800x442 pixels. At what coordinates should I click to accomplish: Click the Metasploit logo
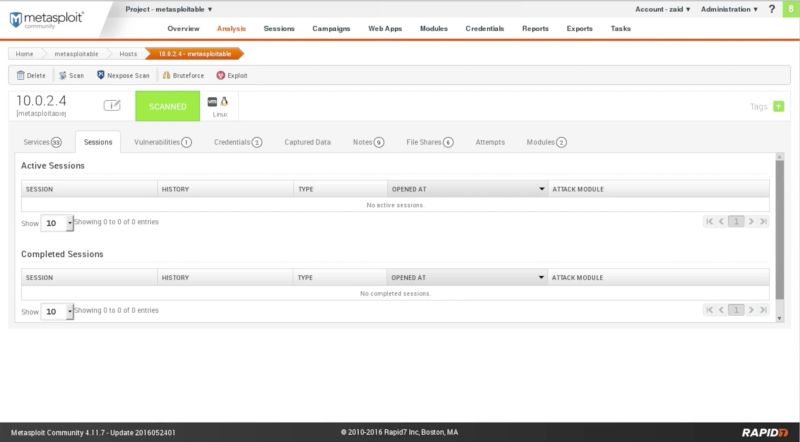point(46,19)
